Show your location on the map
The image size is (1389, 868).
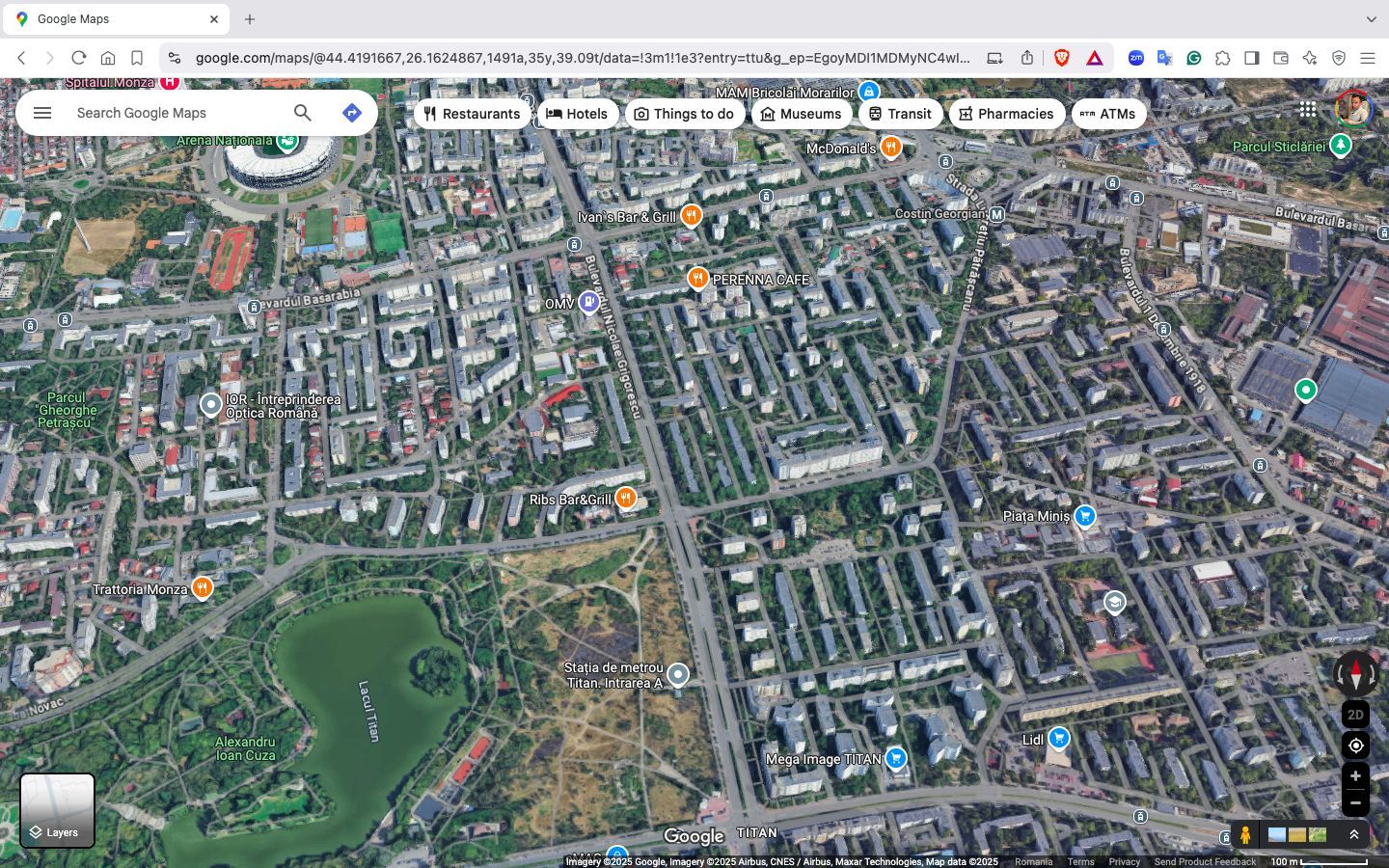[x=1355, y=746]
